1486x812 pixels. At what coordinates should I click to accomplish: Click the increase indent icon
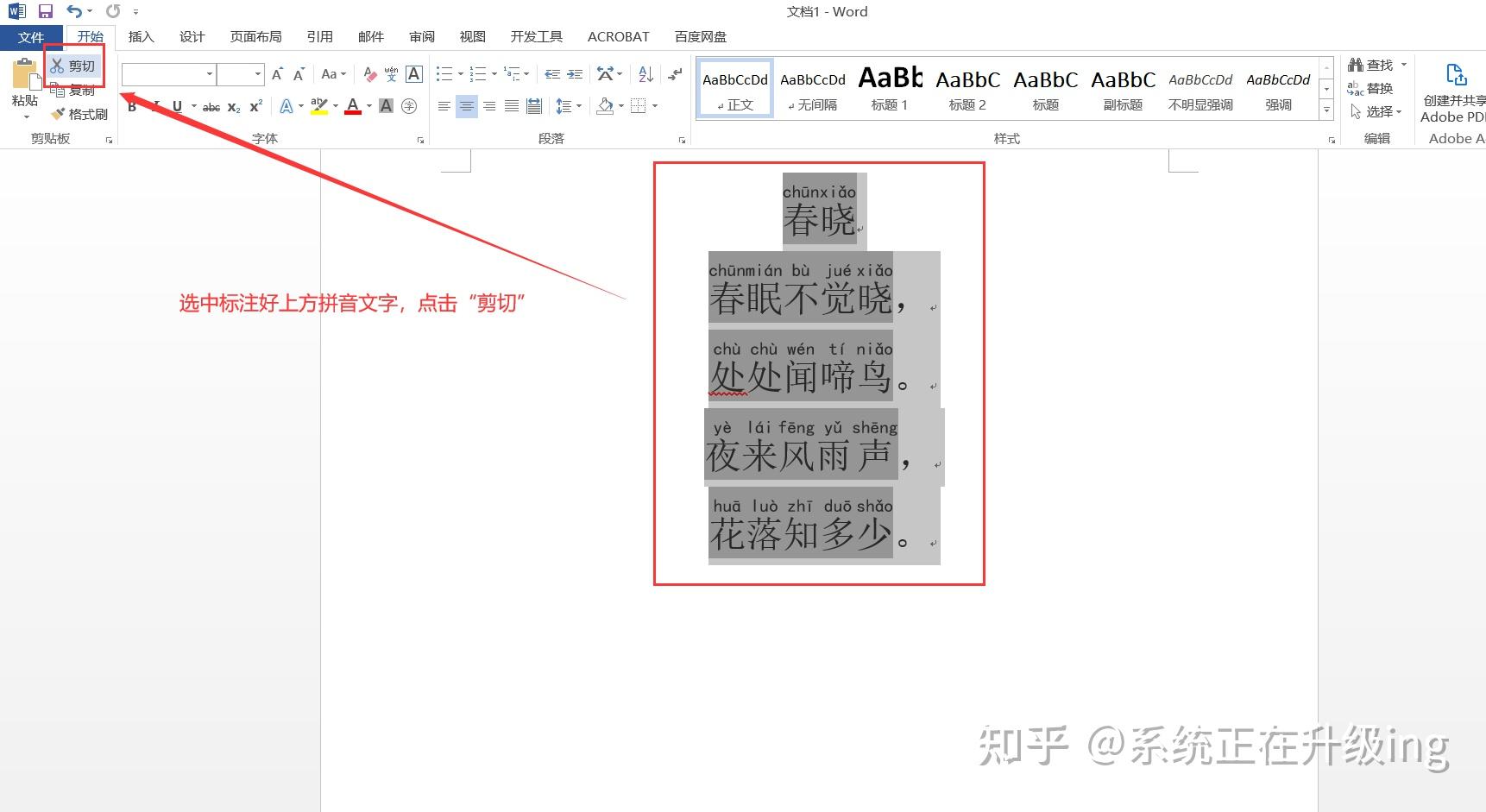click(575, 74)
